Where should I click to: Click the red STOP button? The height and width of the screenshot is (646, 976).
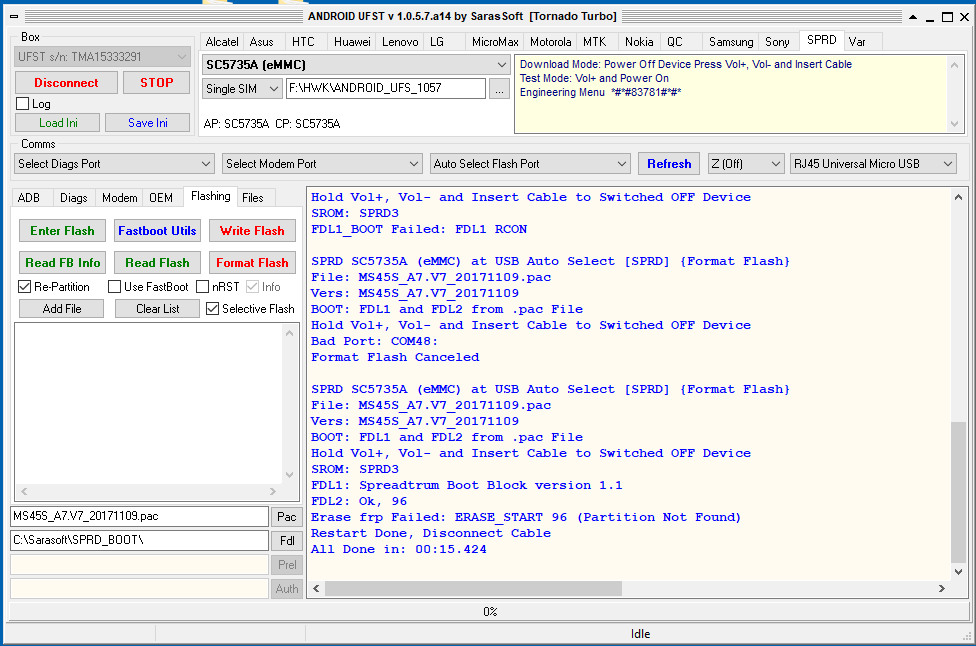(156, 83)
